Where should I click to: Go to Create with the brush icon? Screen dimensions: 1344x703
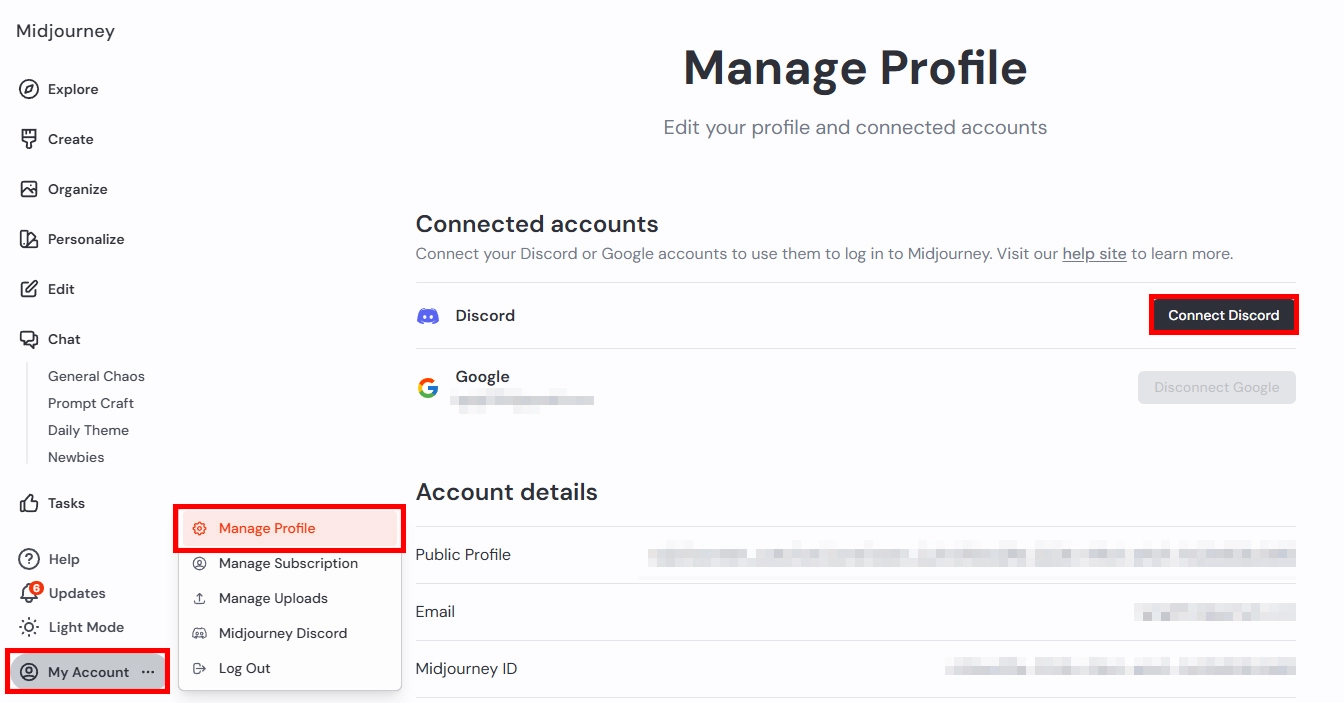click(29, 139)
